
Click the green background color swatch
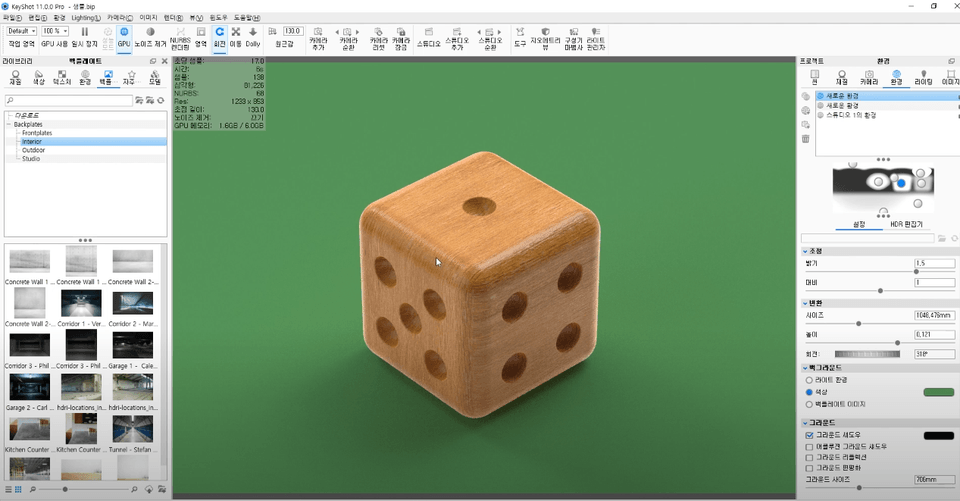(938, 392)
